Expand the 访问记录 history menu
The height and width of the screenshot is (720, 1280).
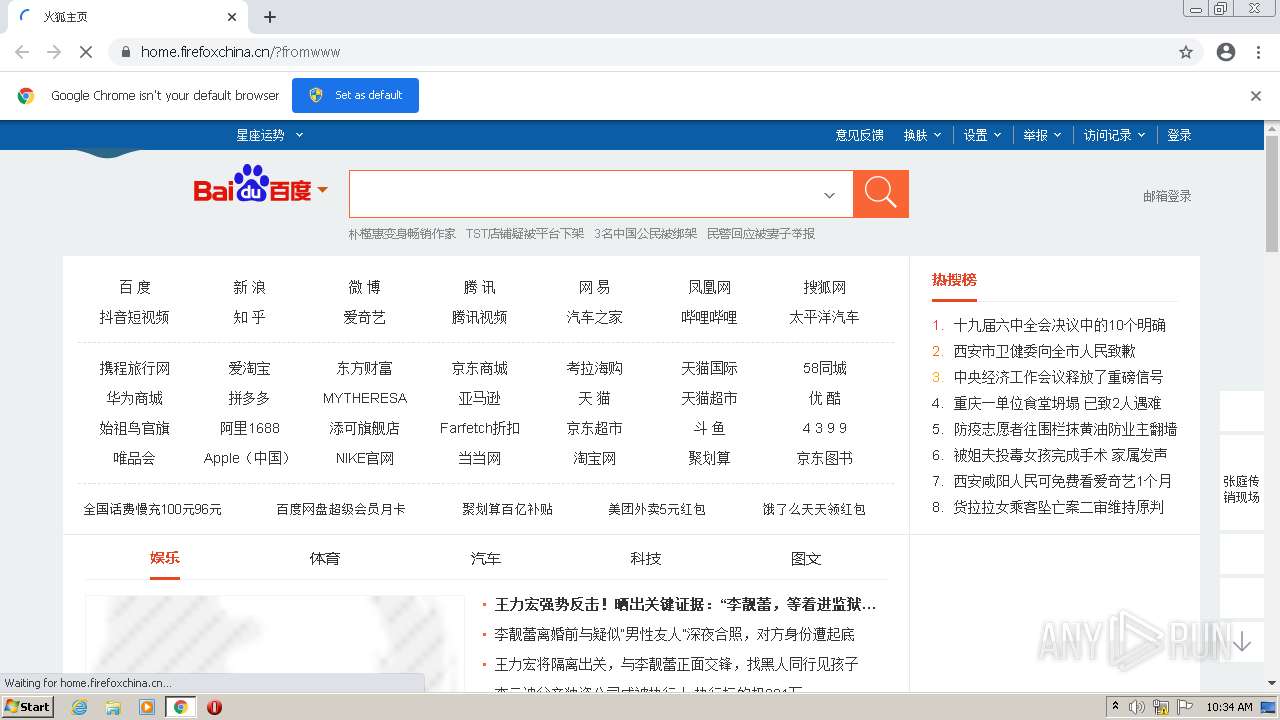click(x=1115, y=135)
